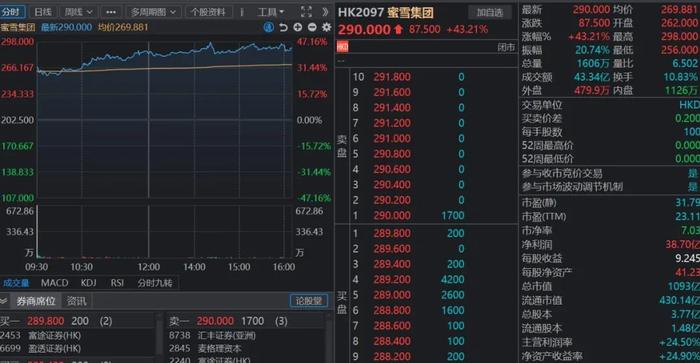This screenshot has height=363, width=700.
Task: Click the double-arrow overflow icon in toolbar
Action: click(325, 12)
